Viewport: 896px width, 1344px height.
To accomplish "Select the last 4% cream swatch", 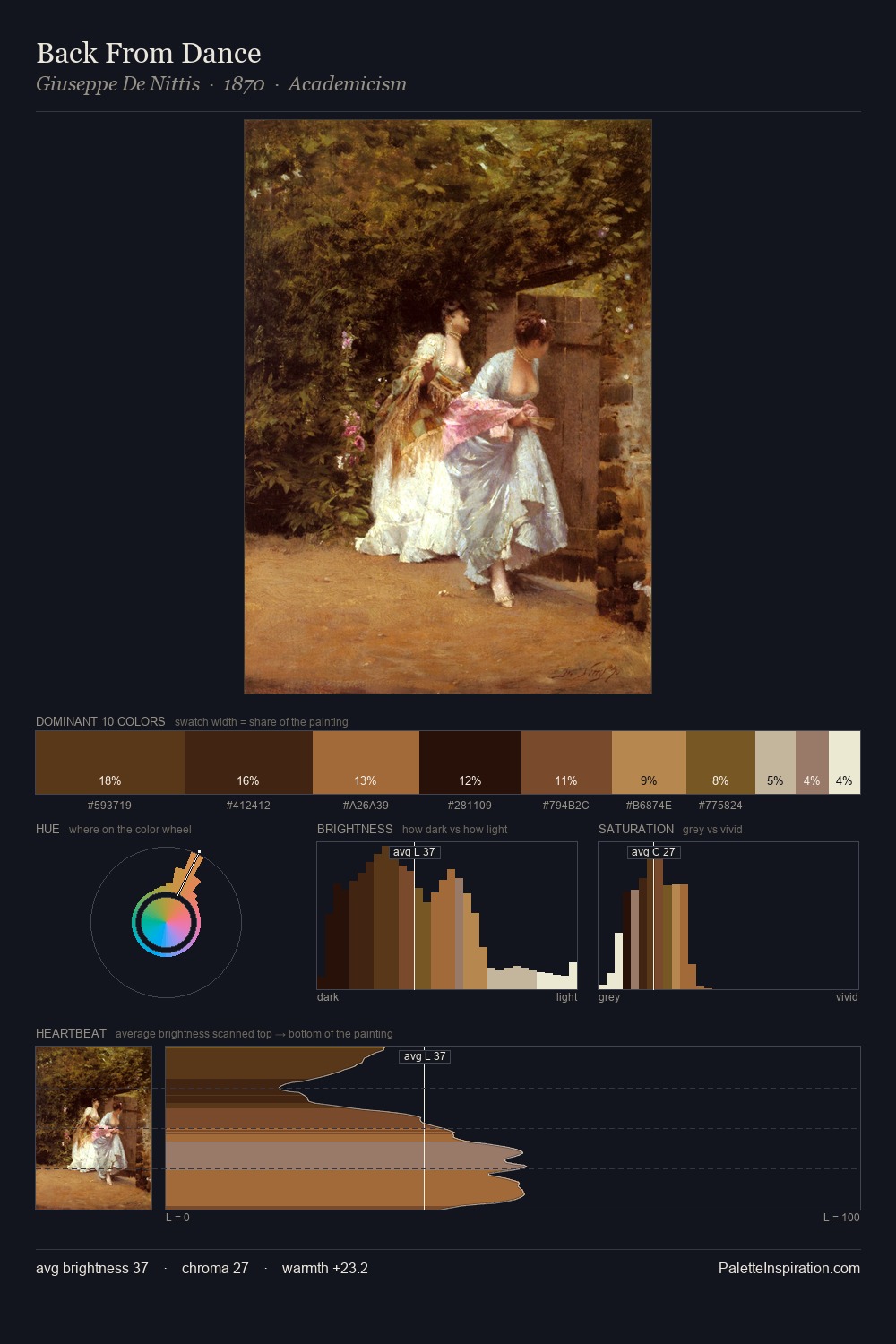I will (844, 762).
